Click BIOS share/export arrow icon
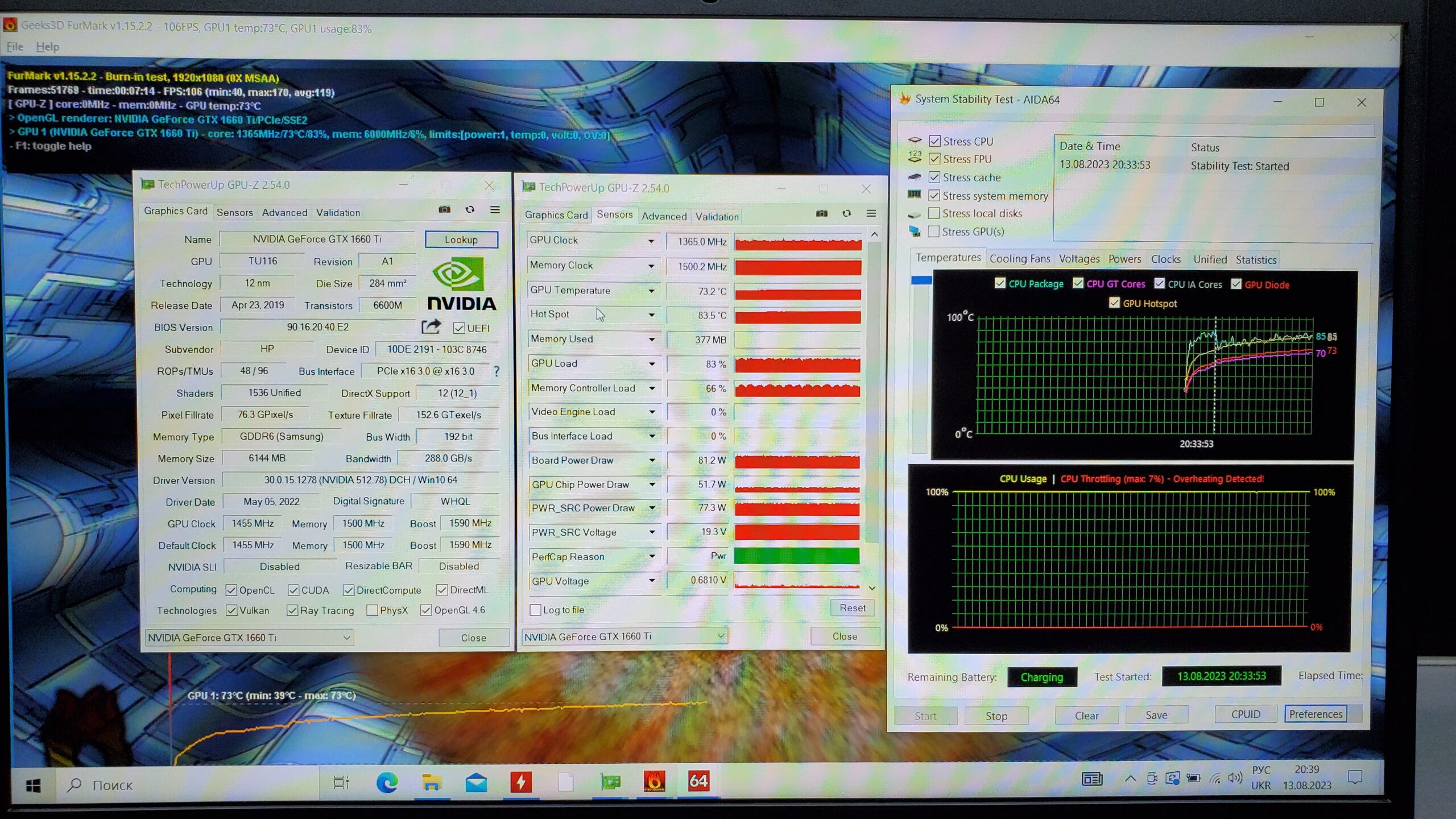Image resolution: width=1456 pixels, height=819 pixels. [x=431, y=326]
